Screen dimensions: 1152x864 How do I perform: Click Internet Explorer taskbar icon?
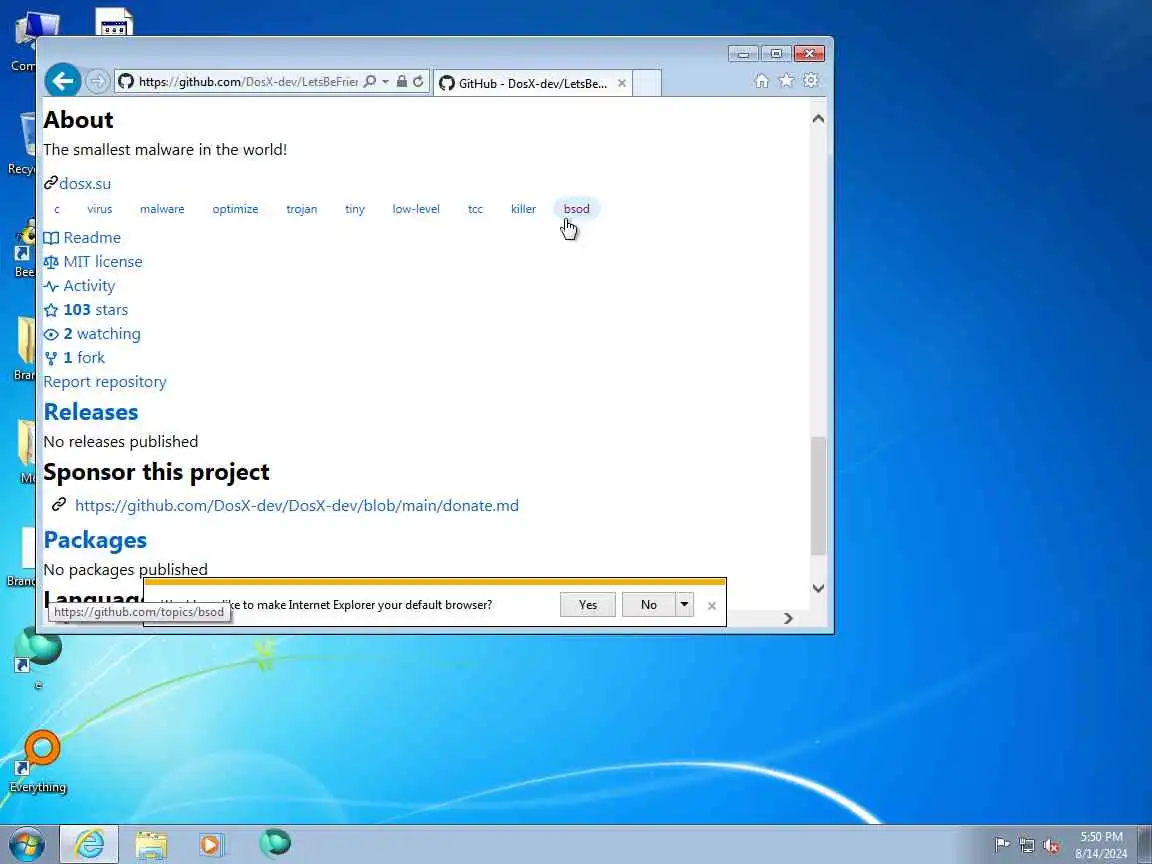(x=89, y=844)
